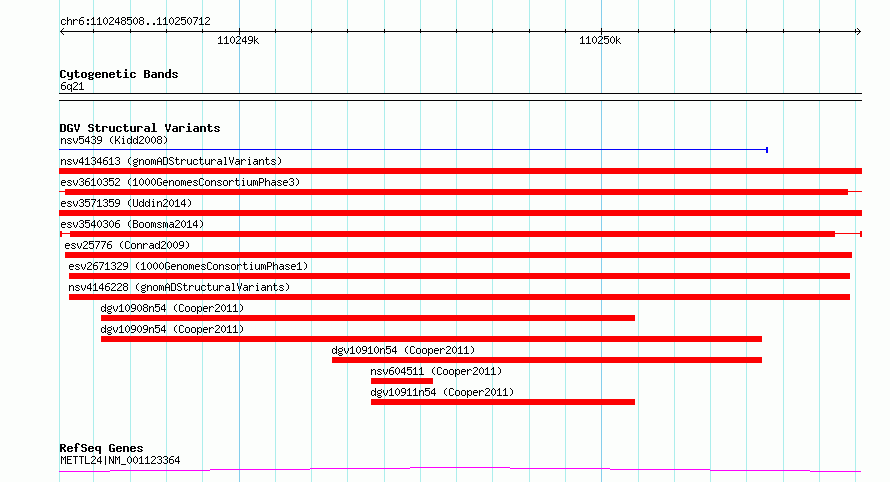
Task: Select the esv2671329 variant bar
Action: pos(459,276)
